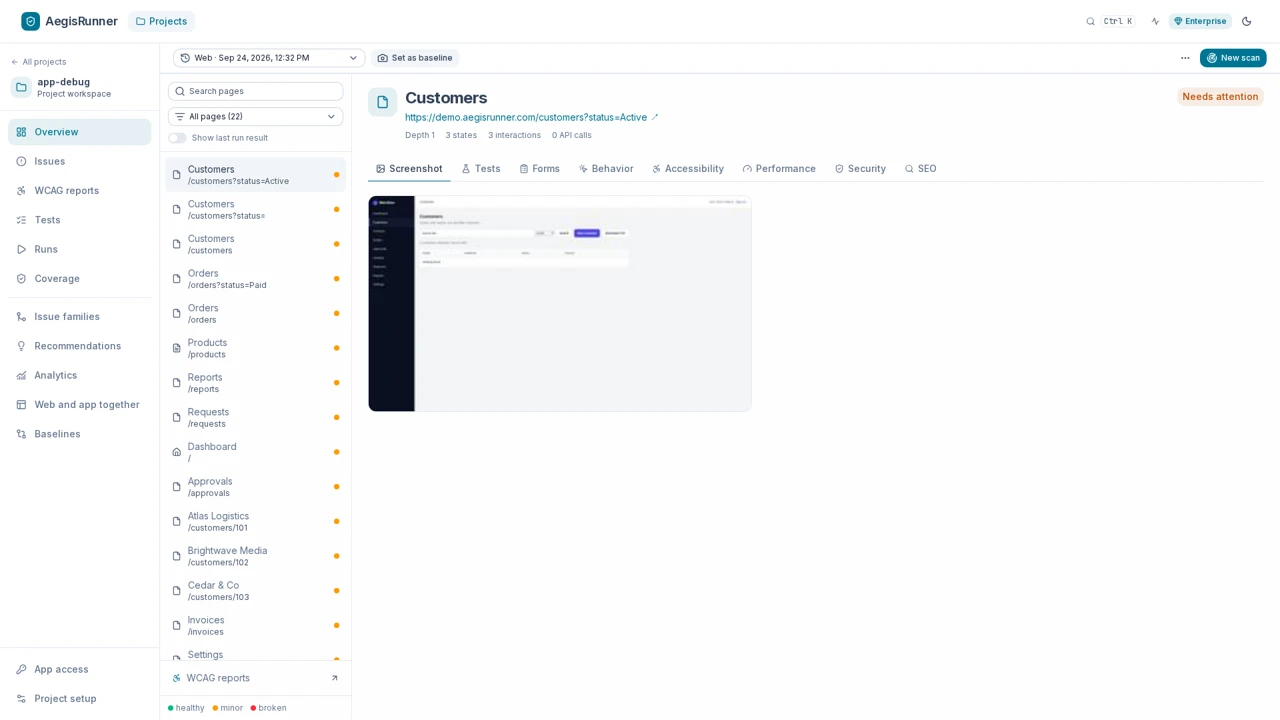Click the Baselines icon in sidebar

(21, 434)
